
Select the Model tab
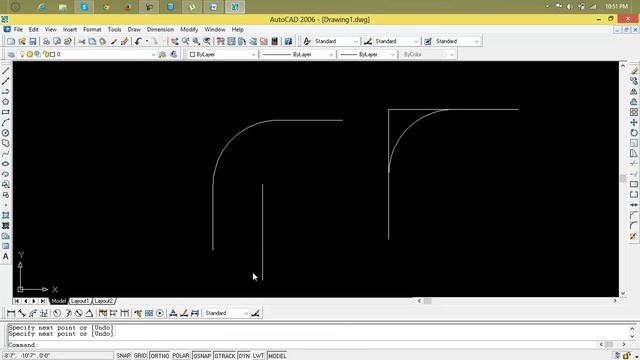click(x=58, y=301)
